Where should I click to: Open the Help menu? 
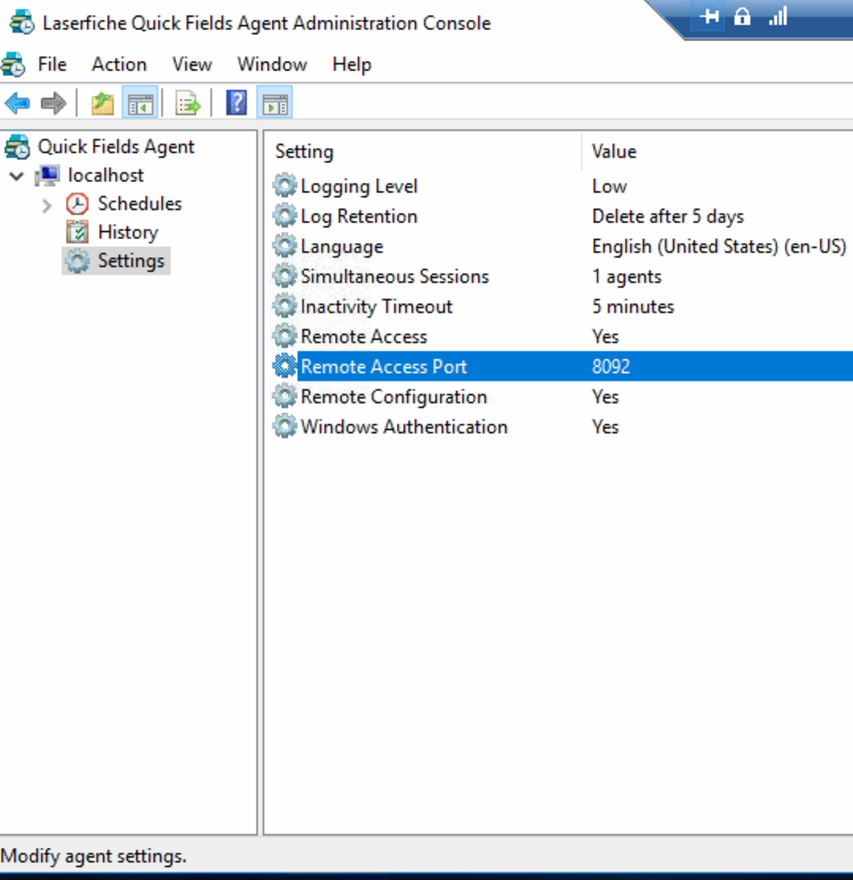tap(352, 64)
